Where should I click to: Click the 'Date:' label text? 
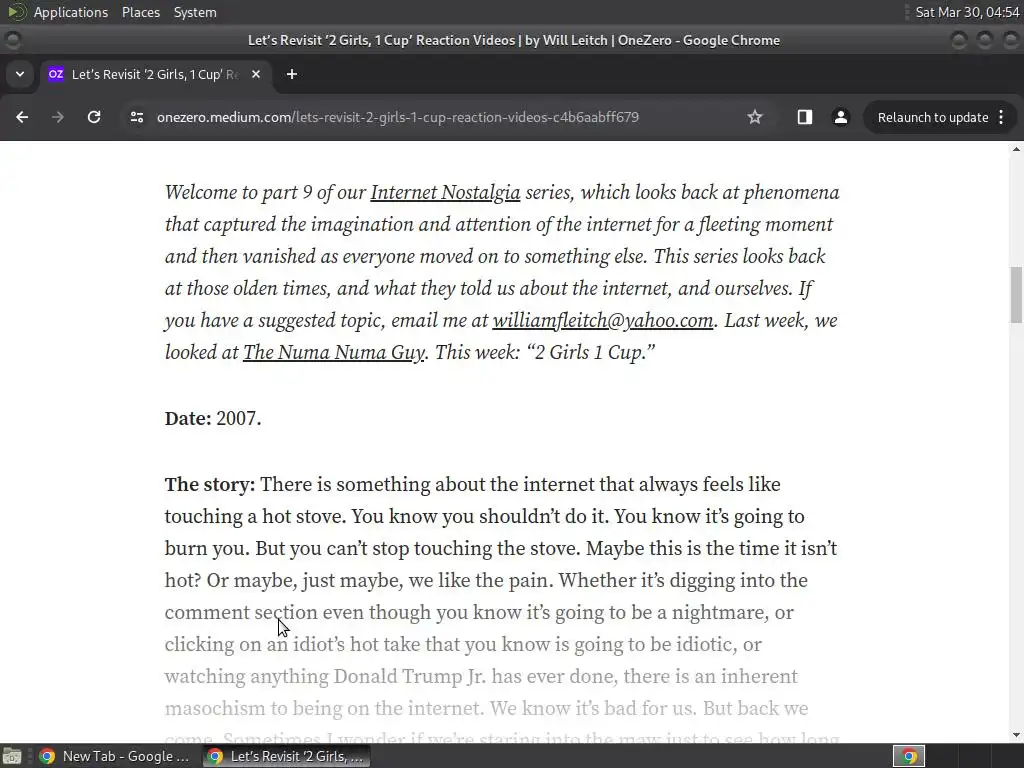(188, 419)
